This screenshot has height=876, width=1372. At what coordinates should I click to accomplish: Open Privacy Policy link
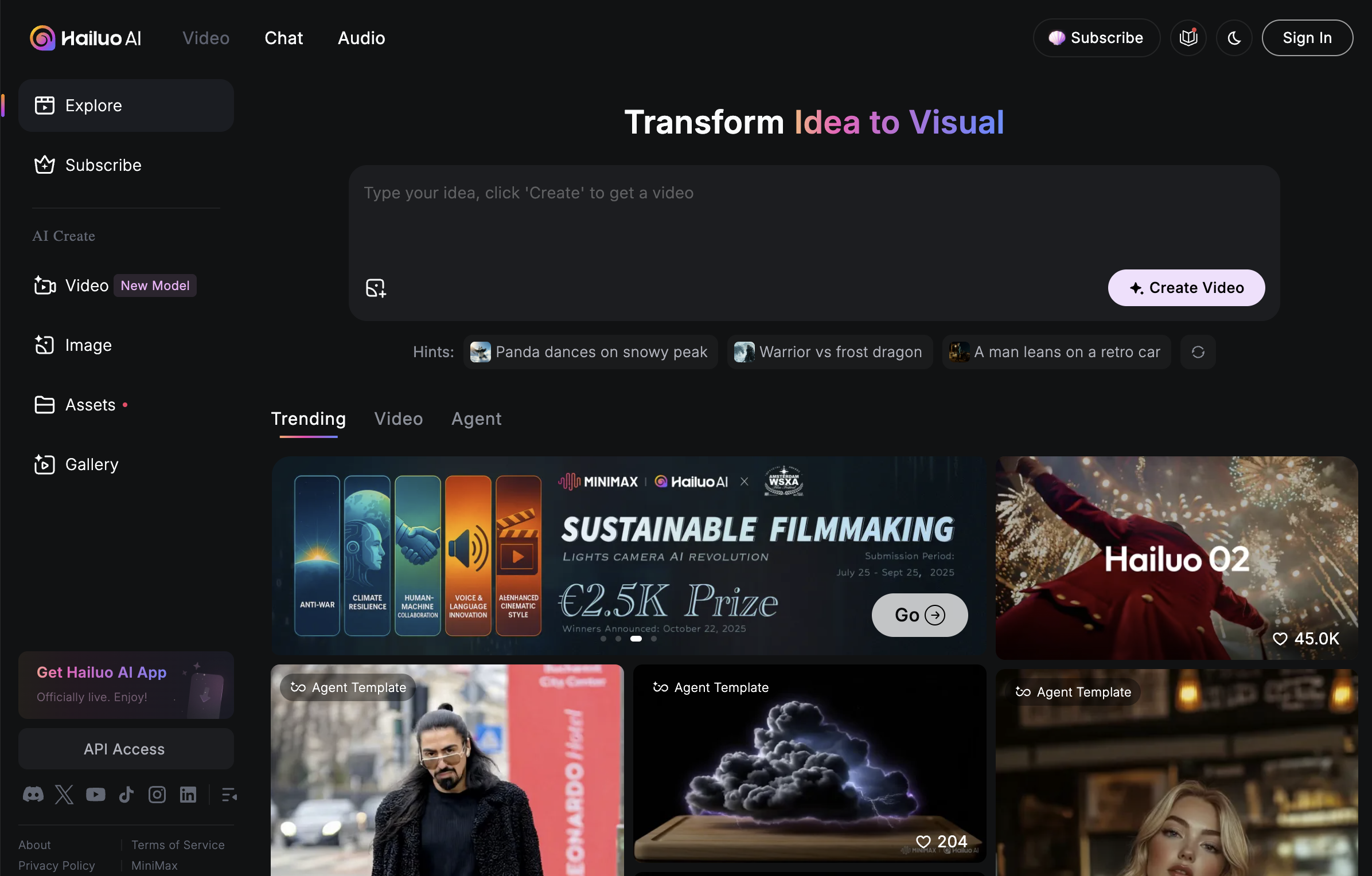(57, 866)
